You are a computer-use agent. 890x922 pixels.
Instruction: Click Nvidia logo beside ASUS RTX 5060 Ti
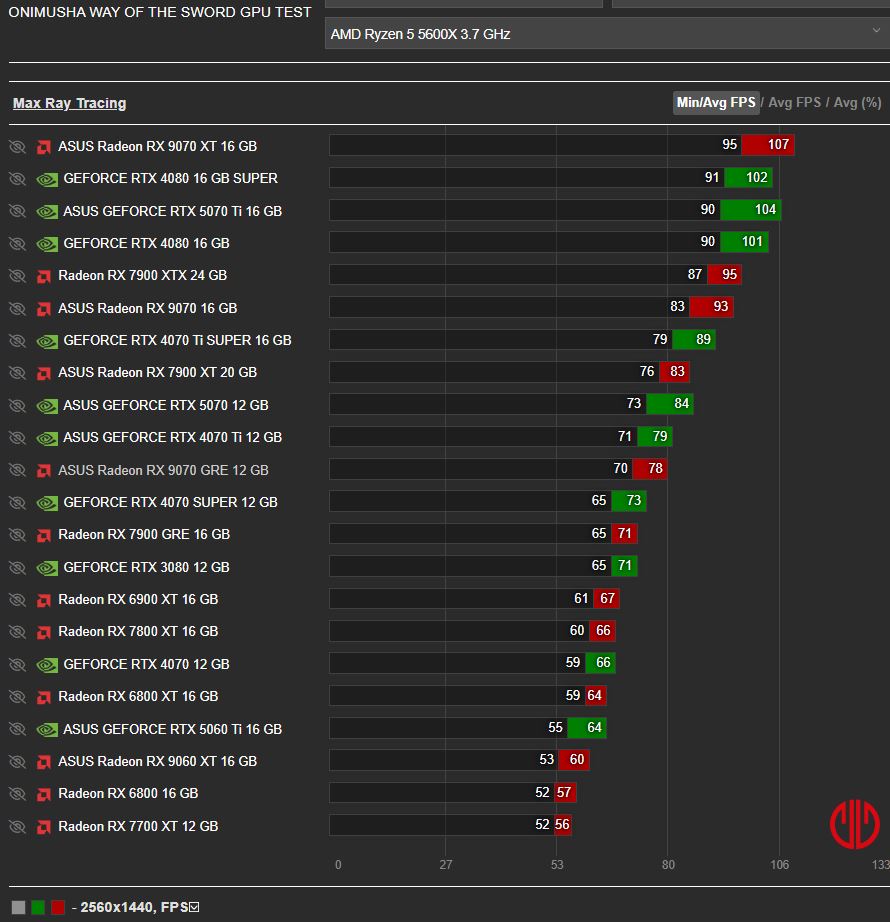coord(47,730)
